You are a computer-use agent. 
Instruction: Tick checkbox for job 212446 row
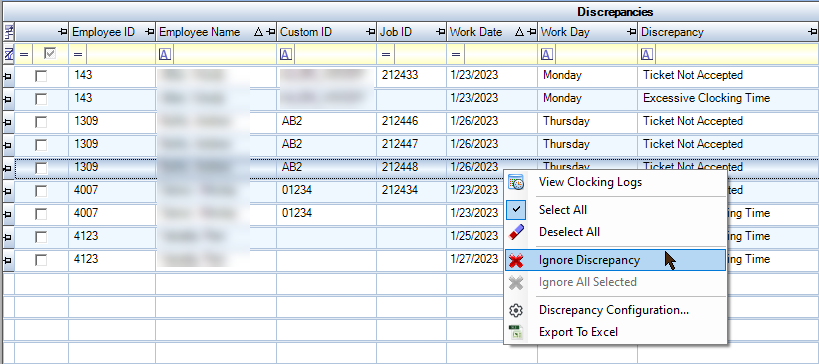41,122
